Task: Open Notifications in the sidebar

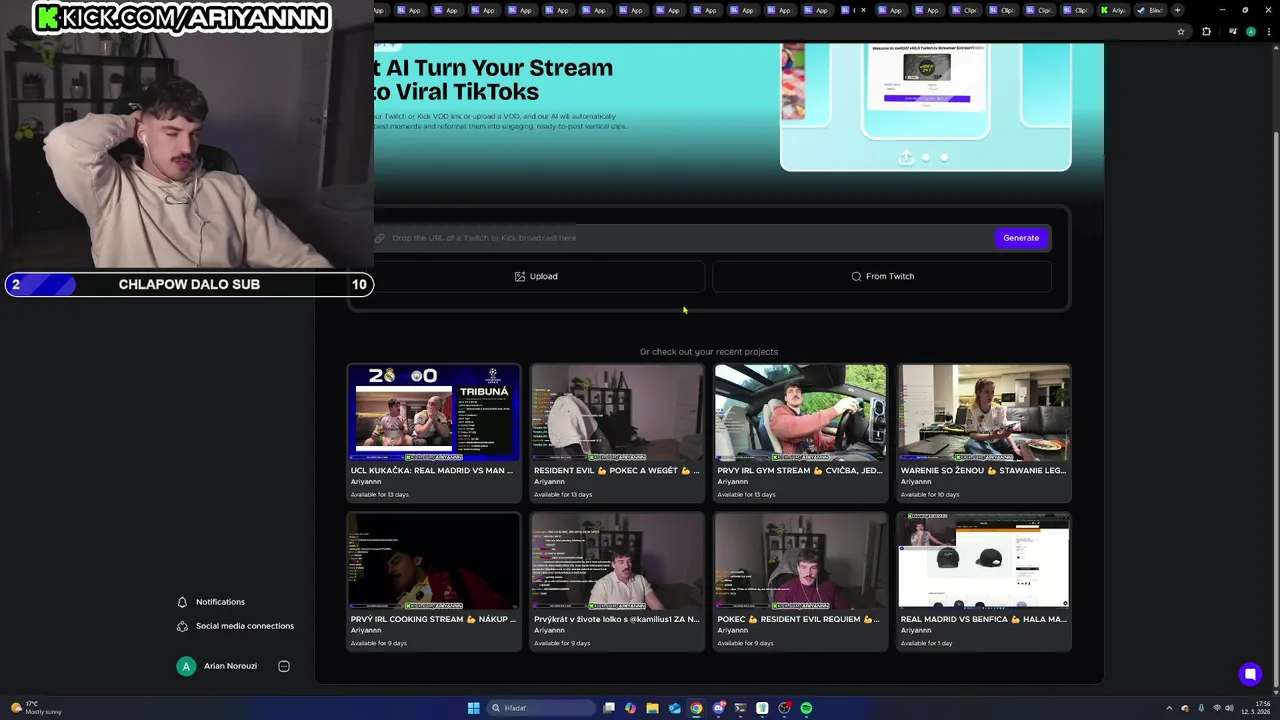Action: (x=220, y=602)
